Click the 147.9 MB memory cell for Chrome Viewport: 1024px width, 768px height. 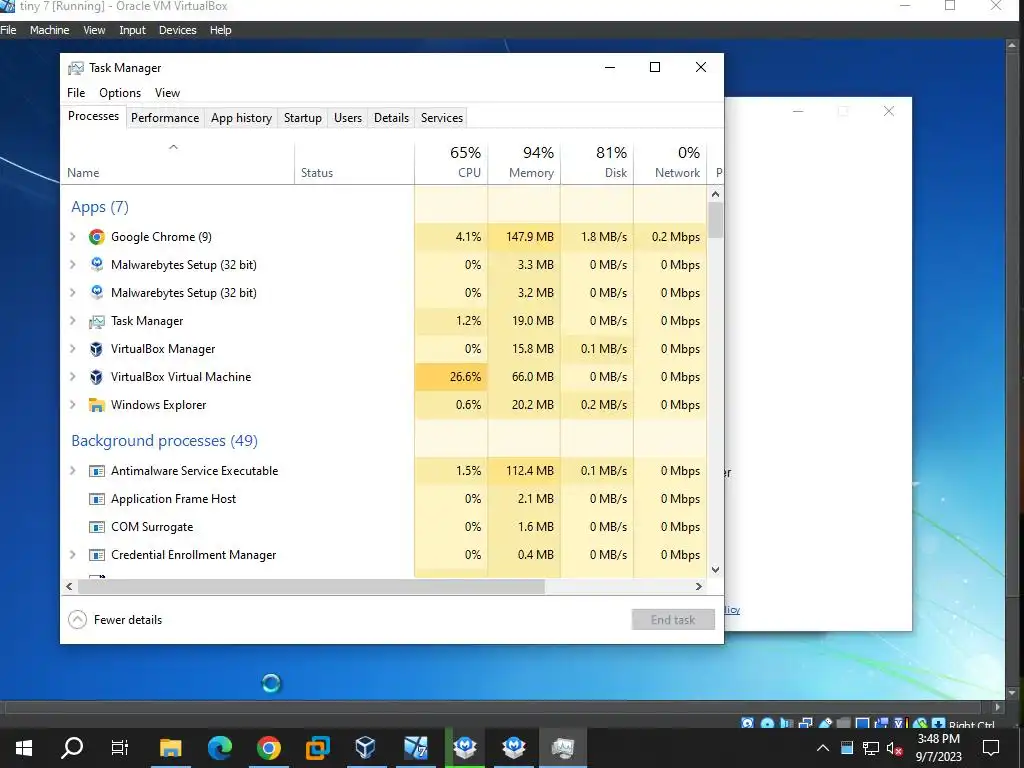point(524,237)
